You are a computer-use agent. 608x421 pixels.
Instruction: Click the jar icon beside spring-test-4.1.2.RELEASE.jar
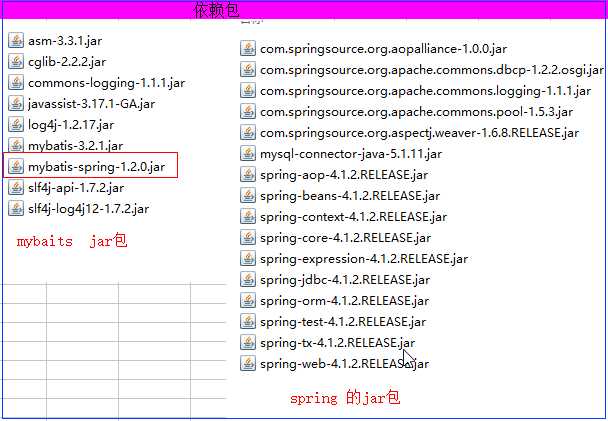[248, 321]
